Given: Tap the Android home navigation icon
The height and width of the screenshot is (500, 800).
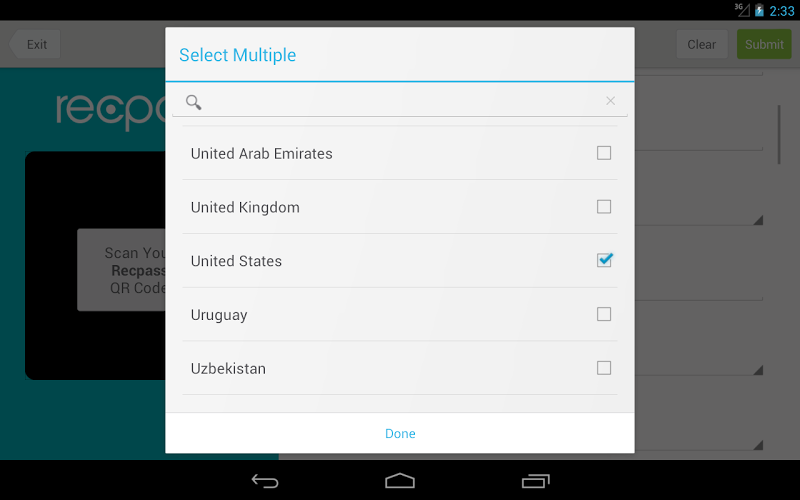Looking at the screenshot, I should (x=400, y=481).
